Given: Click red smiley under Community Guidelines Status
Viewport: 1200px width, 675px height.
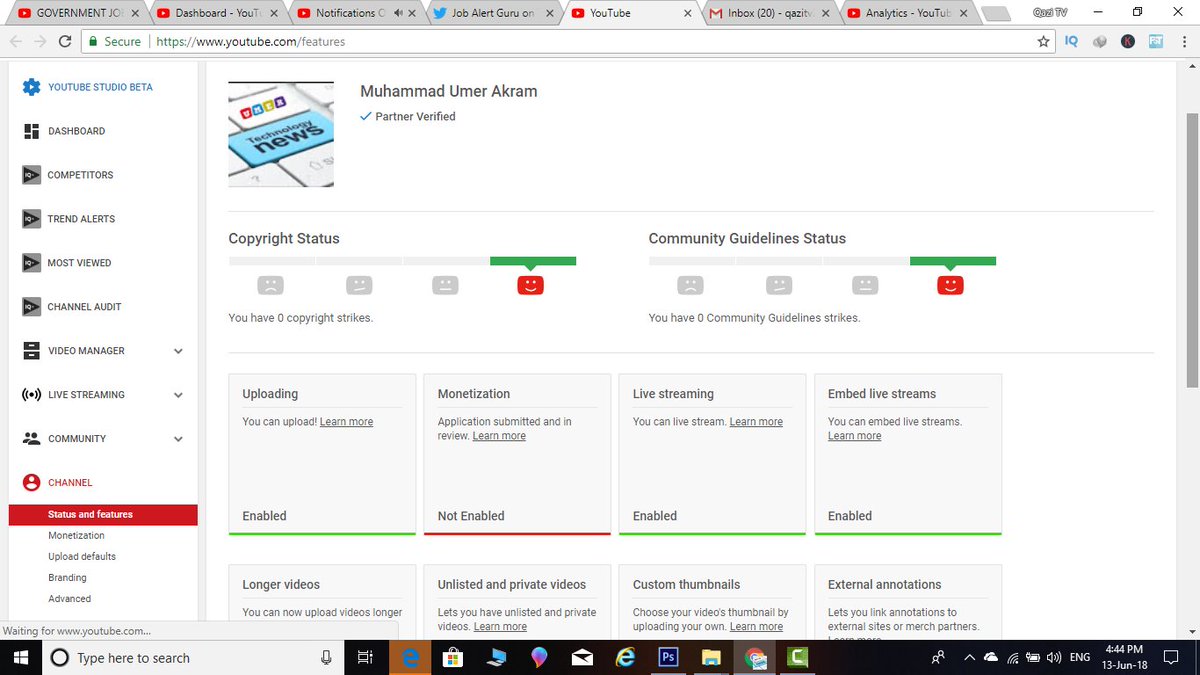Looking at the screenshot, I should [x=950, y=286].
